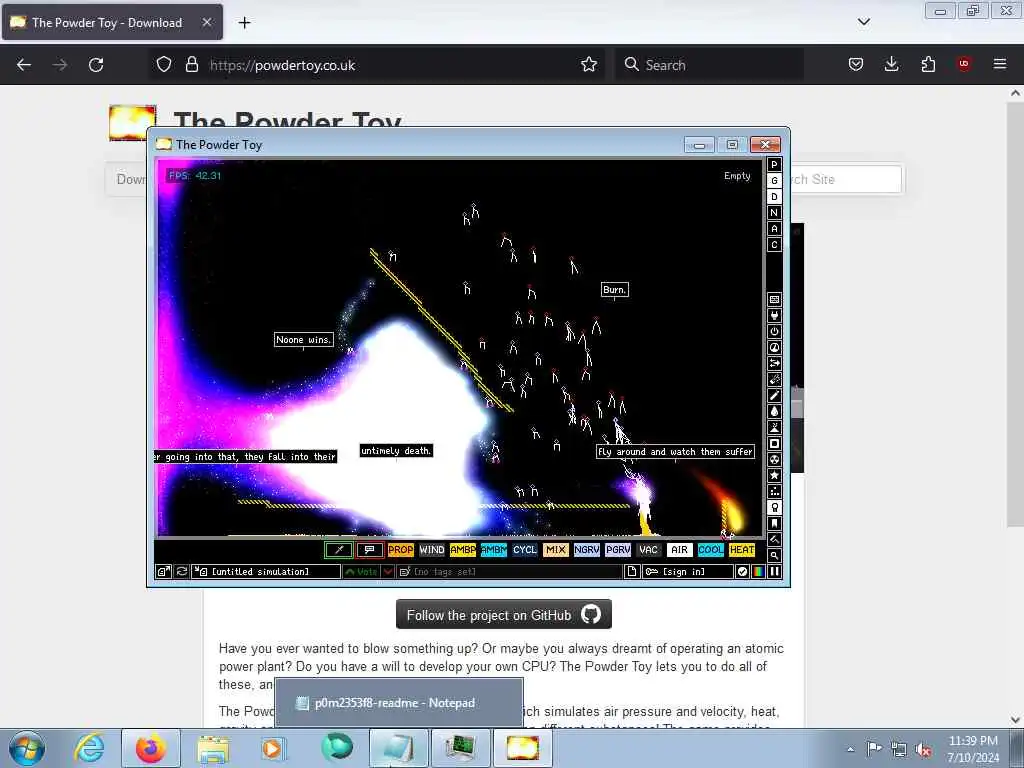Screen dimensions: 1024x768
Task: Select the PROP tool
Action: tap(400, 550)
